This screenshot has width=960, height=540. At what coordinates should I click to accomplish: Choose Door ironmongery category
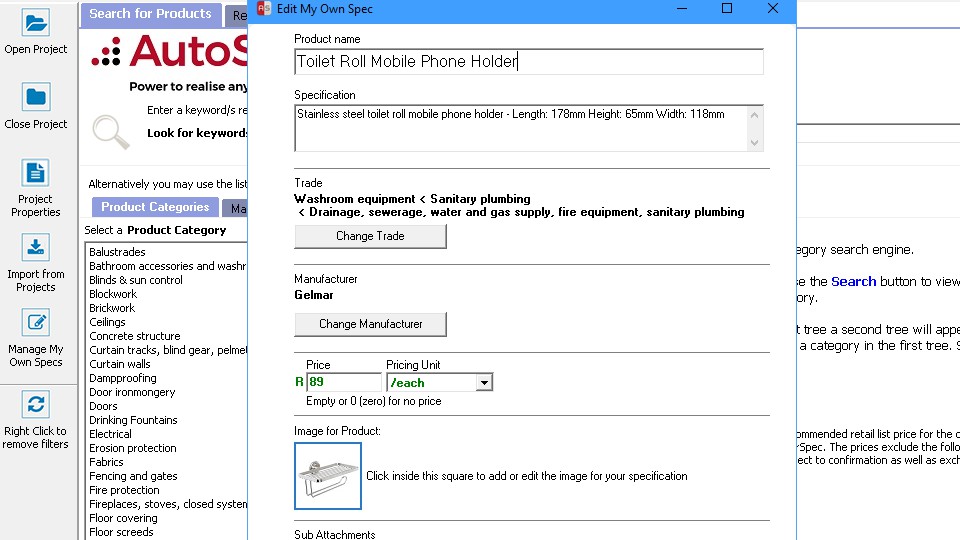tap(132, 392)
